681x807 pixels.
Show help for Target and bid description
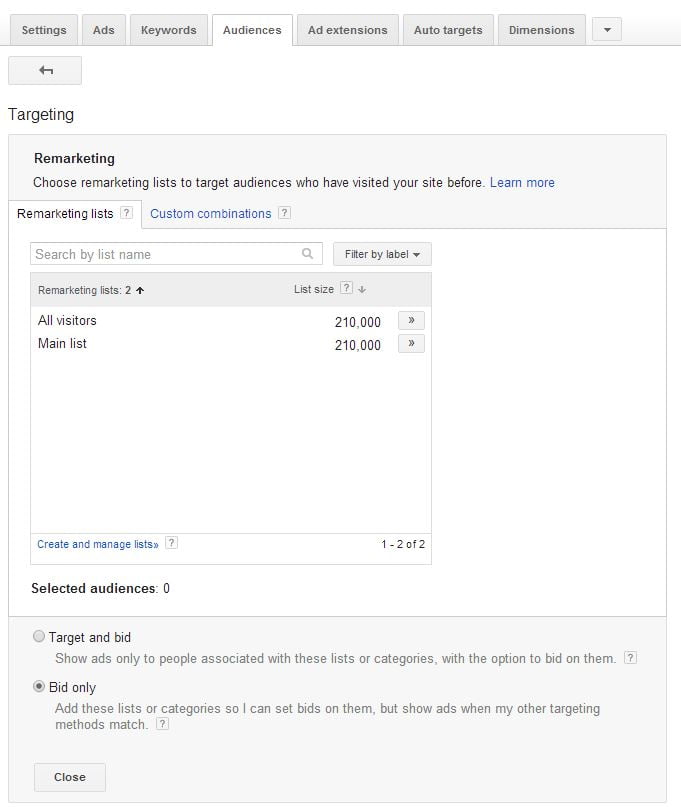(x=630, y=658)
